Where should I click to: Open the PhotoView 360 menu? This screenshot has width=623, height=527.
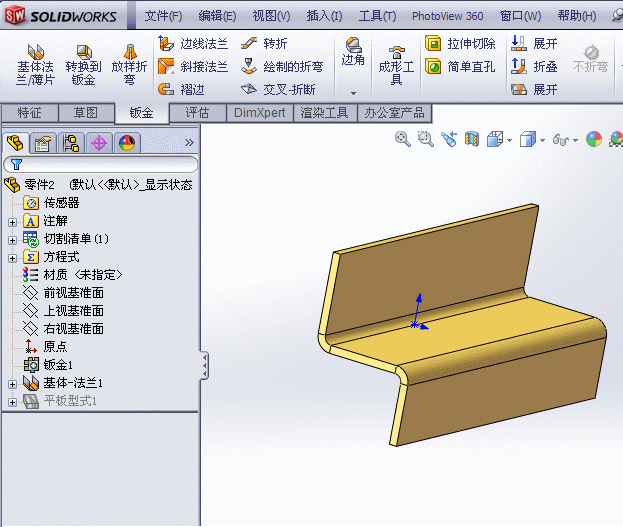pyautogui.click(x=447, y=16)
